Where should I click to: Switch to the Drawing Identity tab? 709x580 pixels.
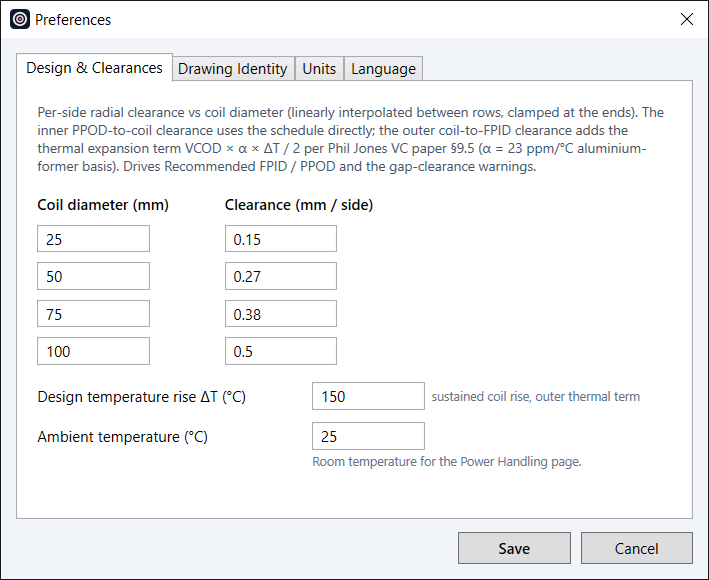[232, 69]
